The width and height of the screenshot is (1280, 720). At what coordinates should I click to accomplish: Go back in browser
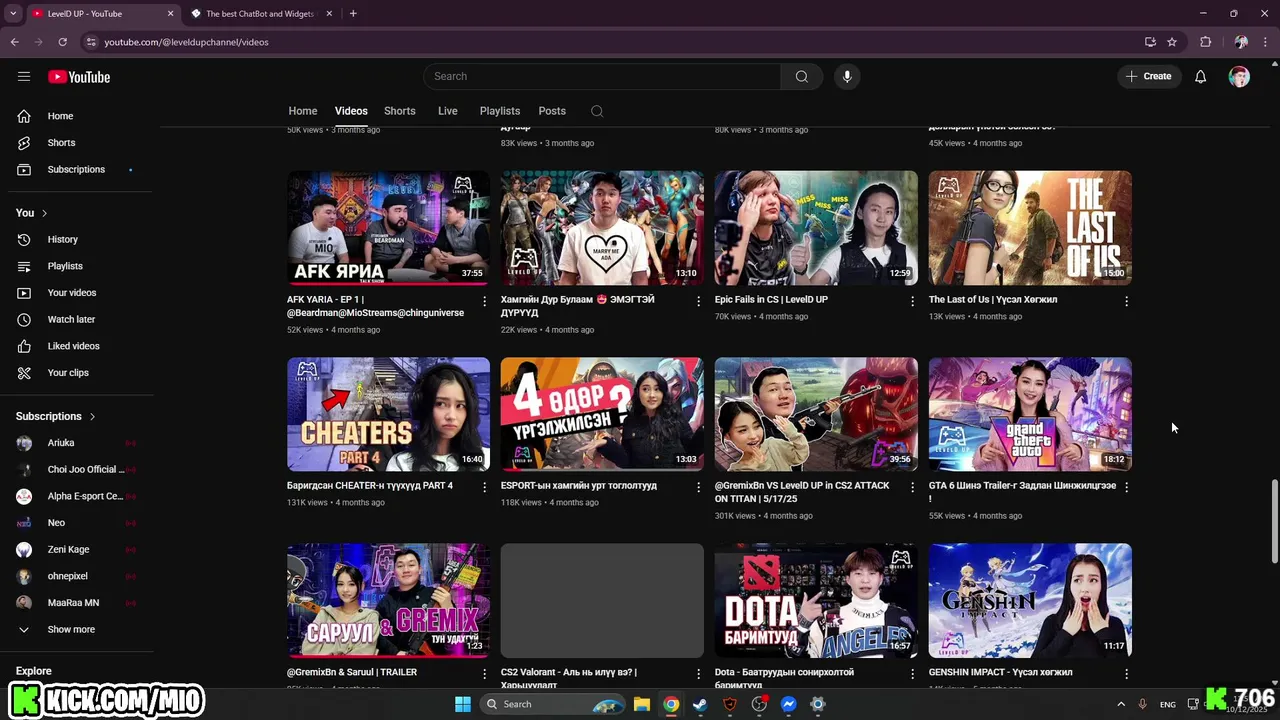[x=15, y=42]
